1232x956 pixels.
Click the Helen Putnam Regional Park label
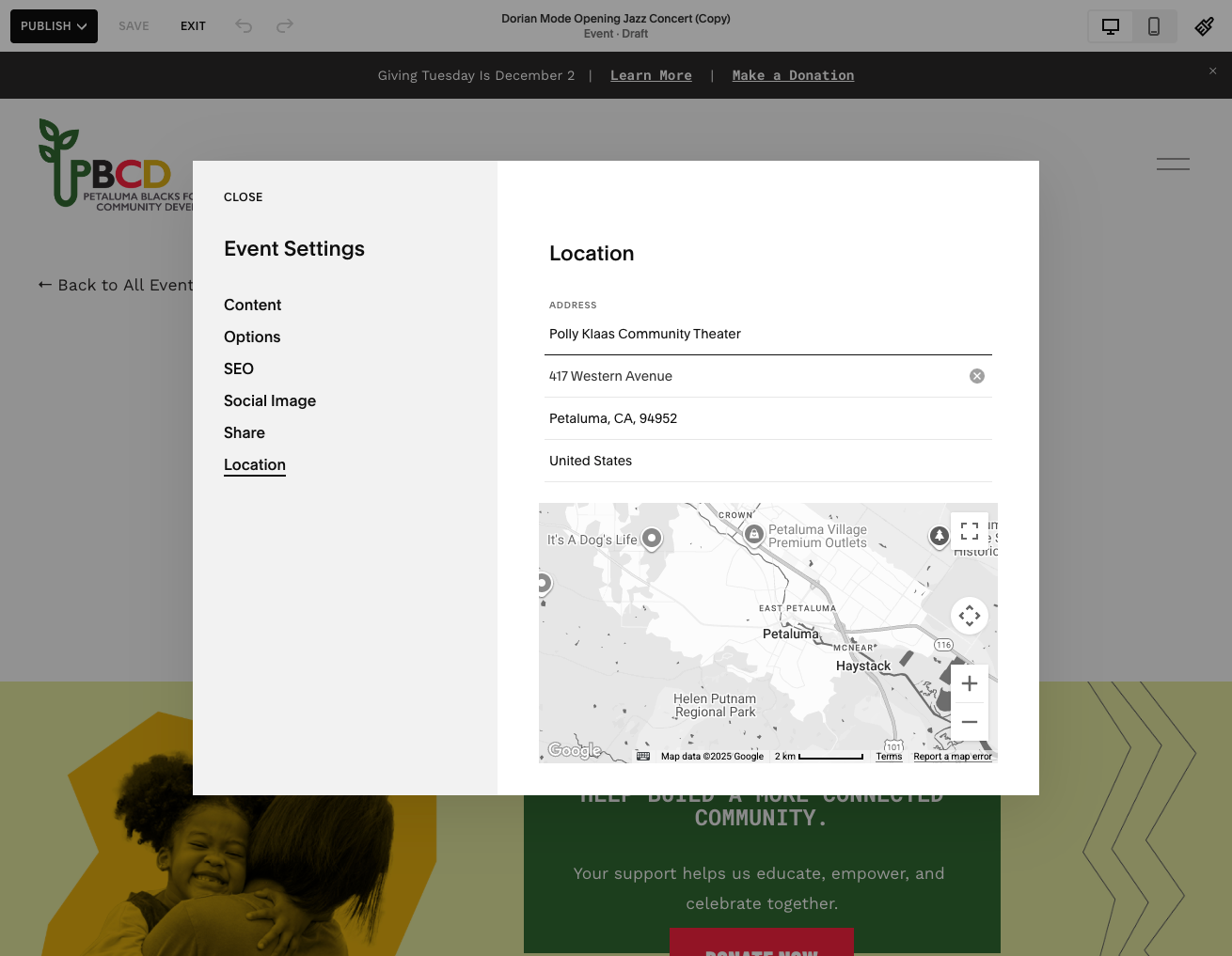(x=715, y=705)
